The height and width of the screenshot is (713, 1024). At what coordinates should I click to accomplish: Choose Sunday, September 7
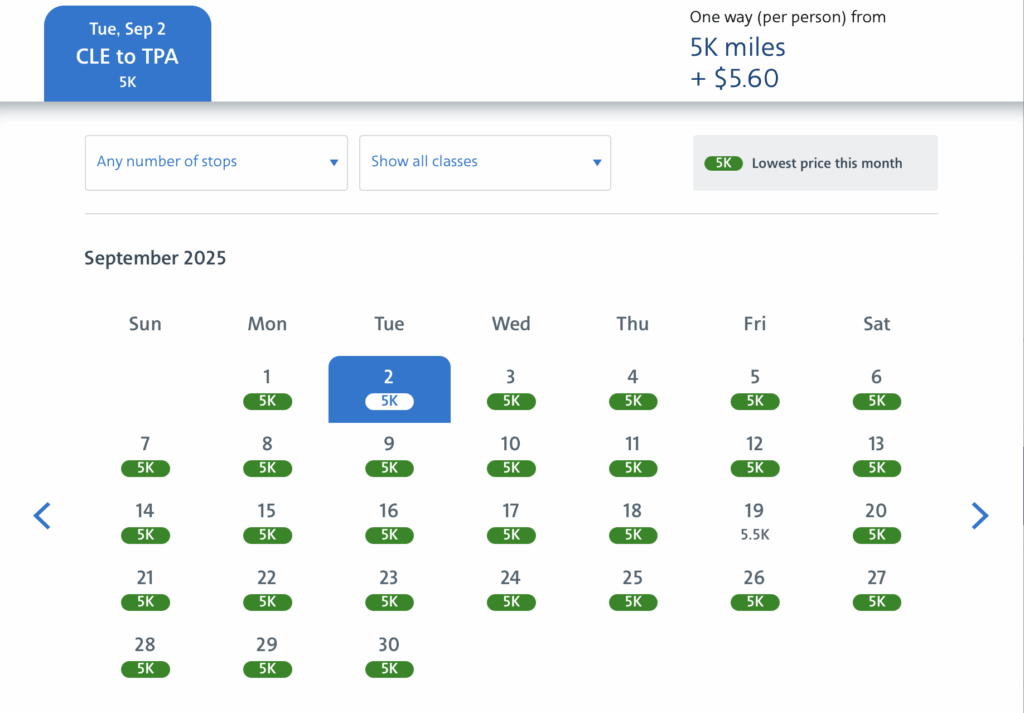pyautogui.click(x=145, y=455)
